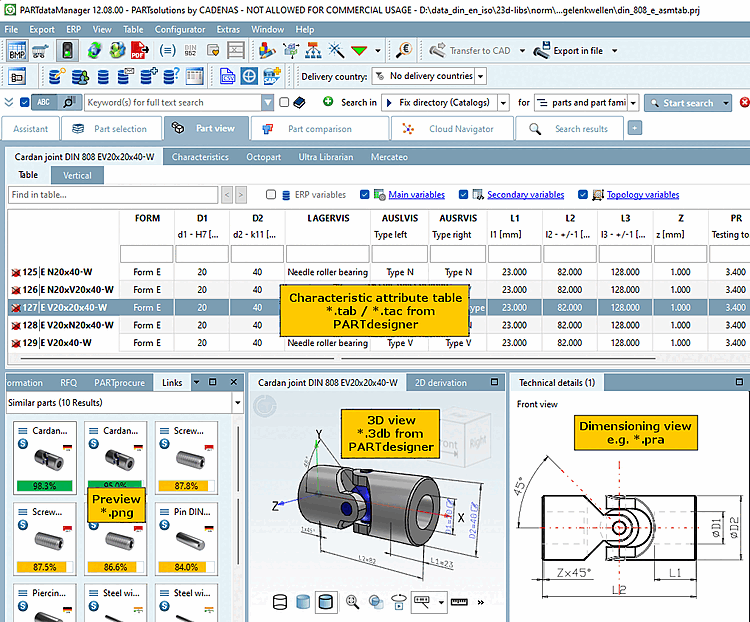Viewport: 750px width, 622px height.
Task: Click the PDF datasheet icon
Action: pos(138,51)
